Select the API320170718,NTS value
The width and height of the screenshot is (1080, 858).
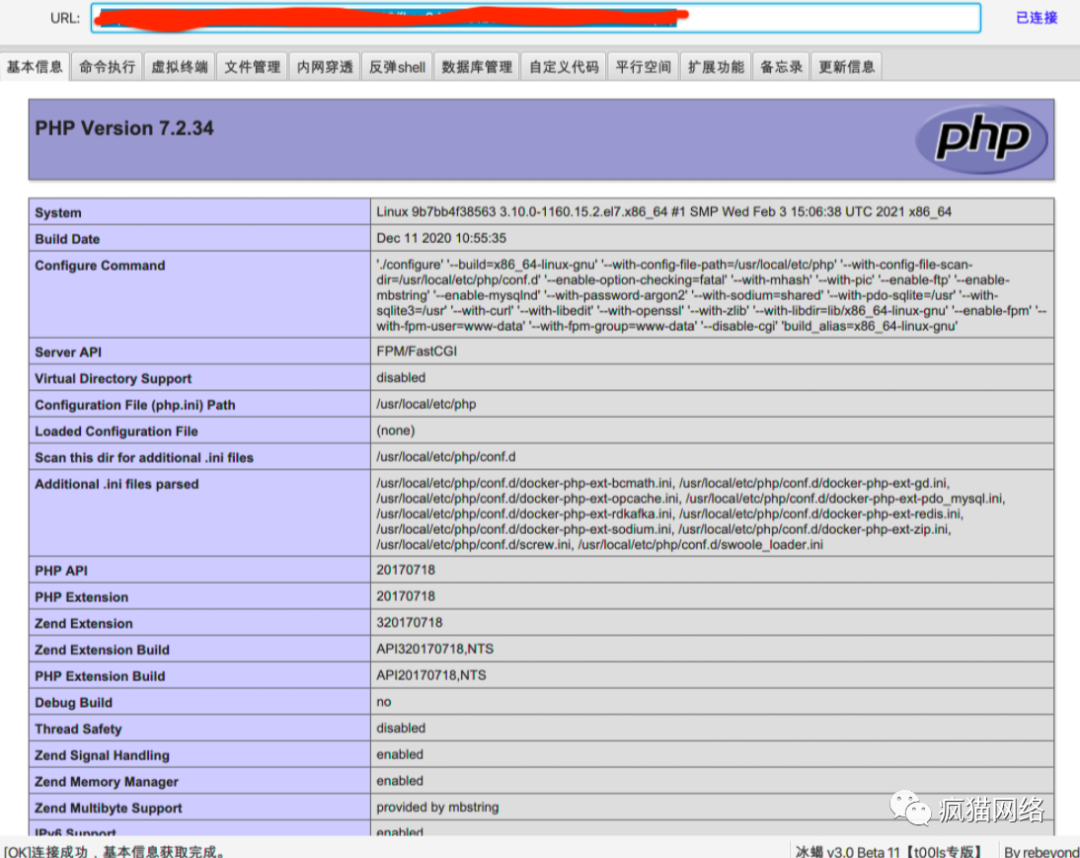435,649
